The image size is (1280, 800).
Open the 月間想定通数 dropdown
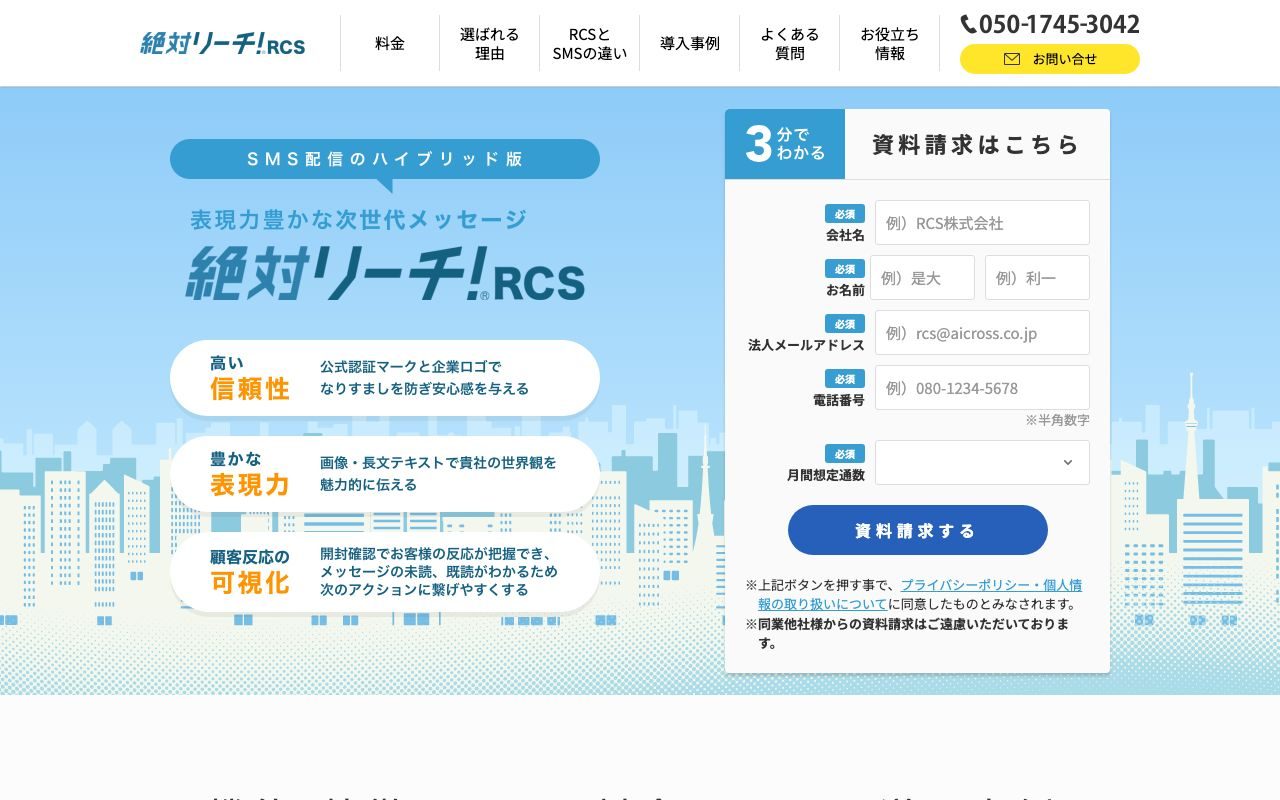pos(982,462)
